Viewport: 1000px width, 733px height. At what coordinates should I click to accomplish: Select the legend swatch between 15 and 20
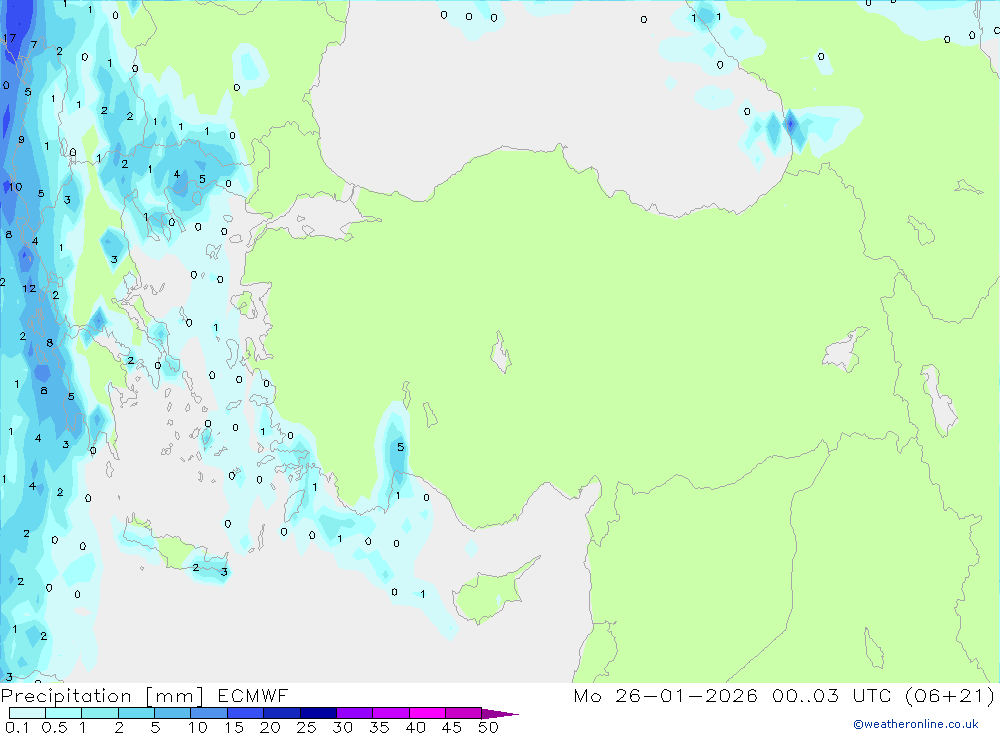(245, 713)
